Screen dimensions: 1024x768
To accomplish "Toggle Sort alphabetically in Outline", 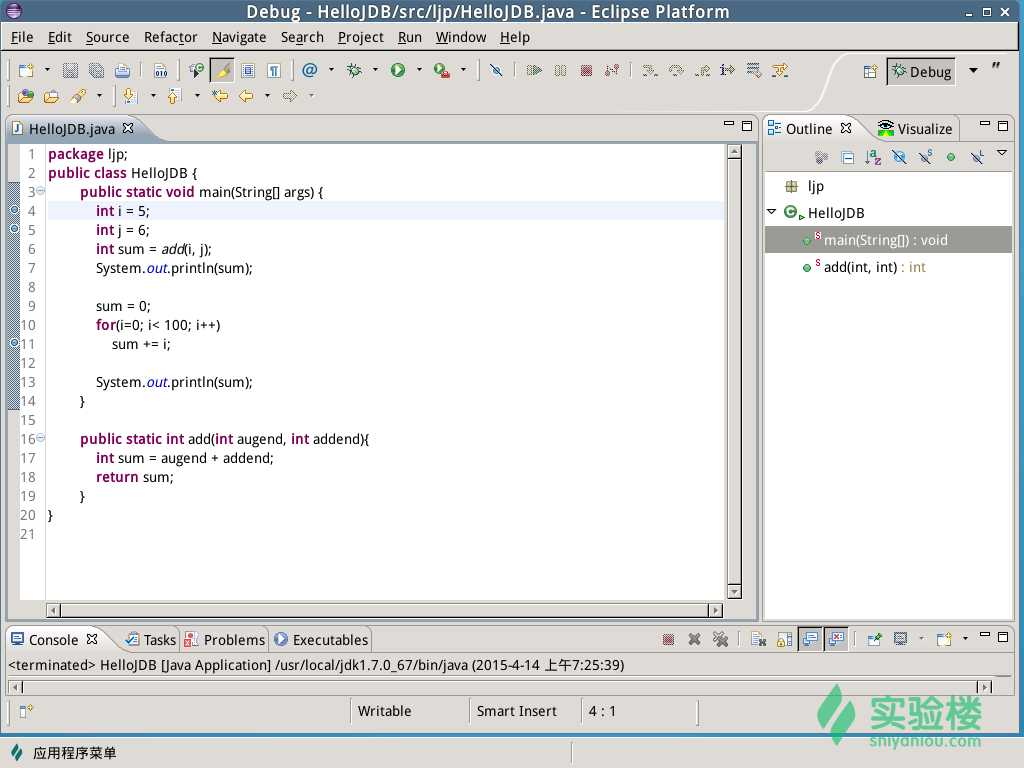I will [873, 157].
